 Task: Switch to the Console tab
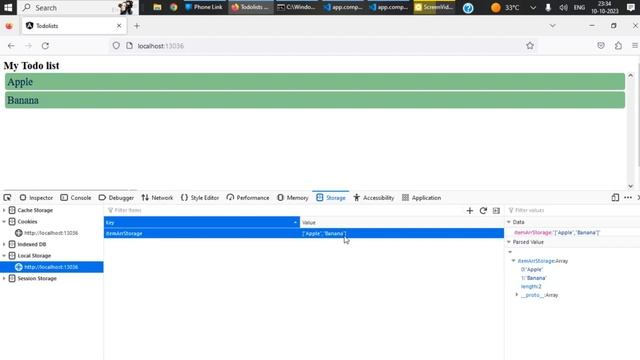(76, 198)
